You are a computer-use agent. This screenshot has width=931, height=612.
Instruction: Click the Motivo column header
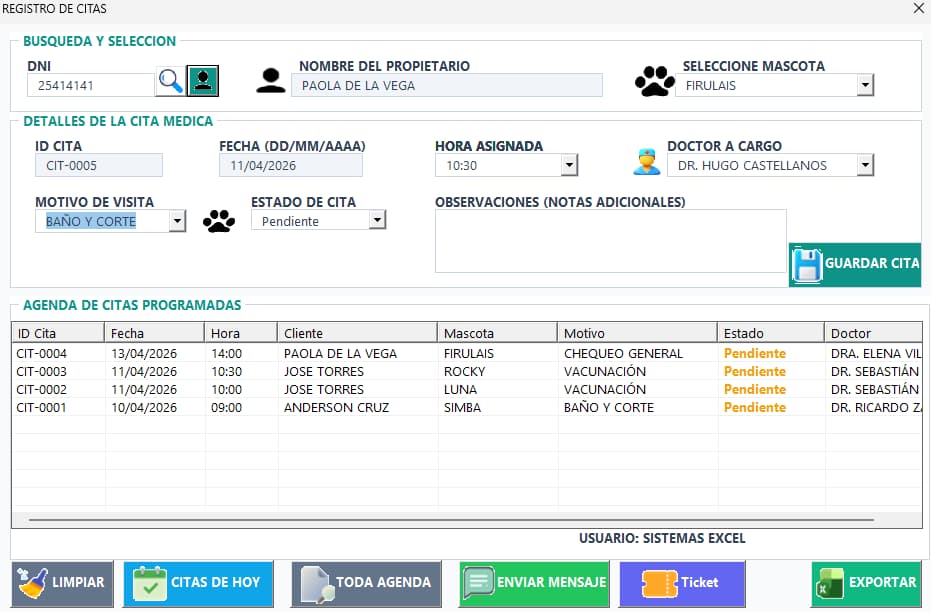[x=638, y=333]
